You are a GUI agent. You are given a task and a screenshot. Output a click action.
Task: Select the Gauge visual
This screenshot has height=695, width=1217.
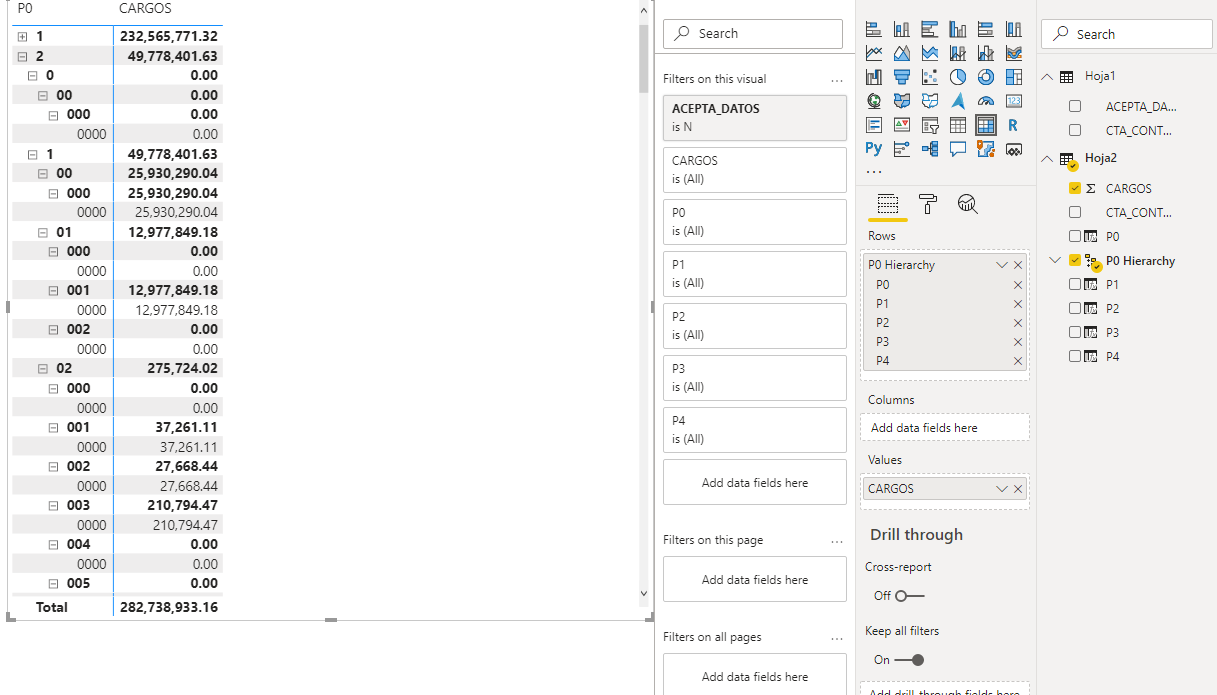click(x=986, y=101)
